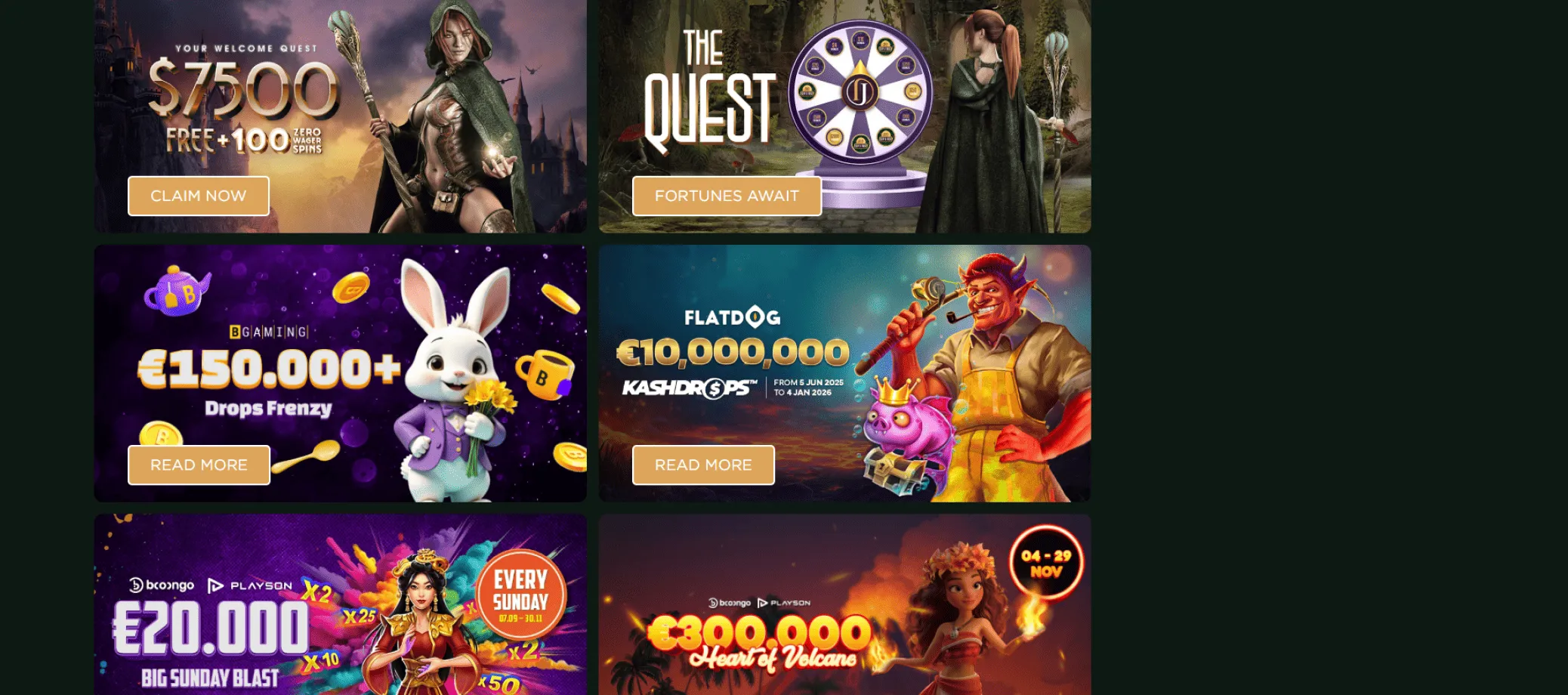Viewport: 1568px width, 695px height.
Task: Open the €20.000 Big Sunday Blast banner
Action: (340, 604)
